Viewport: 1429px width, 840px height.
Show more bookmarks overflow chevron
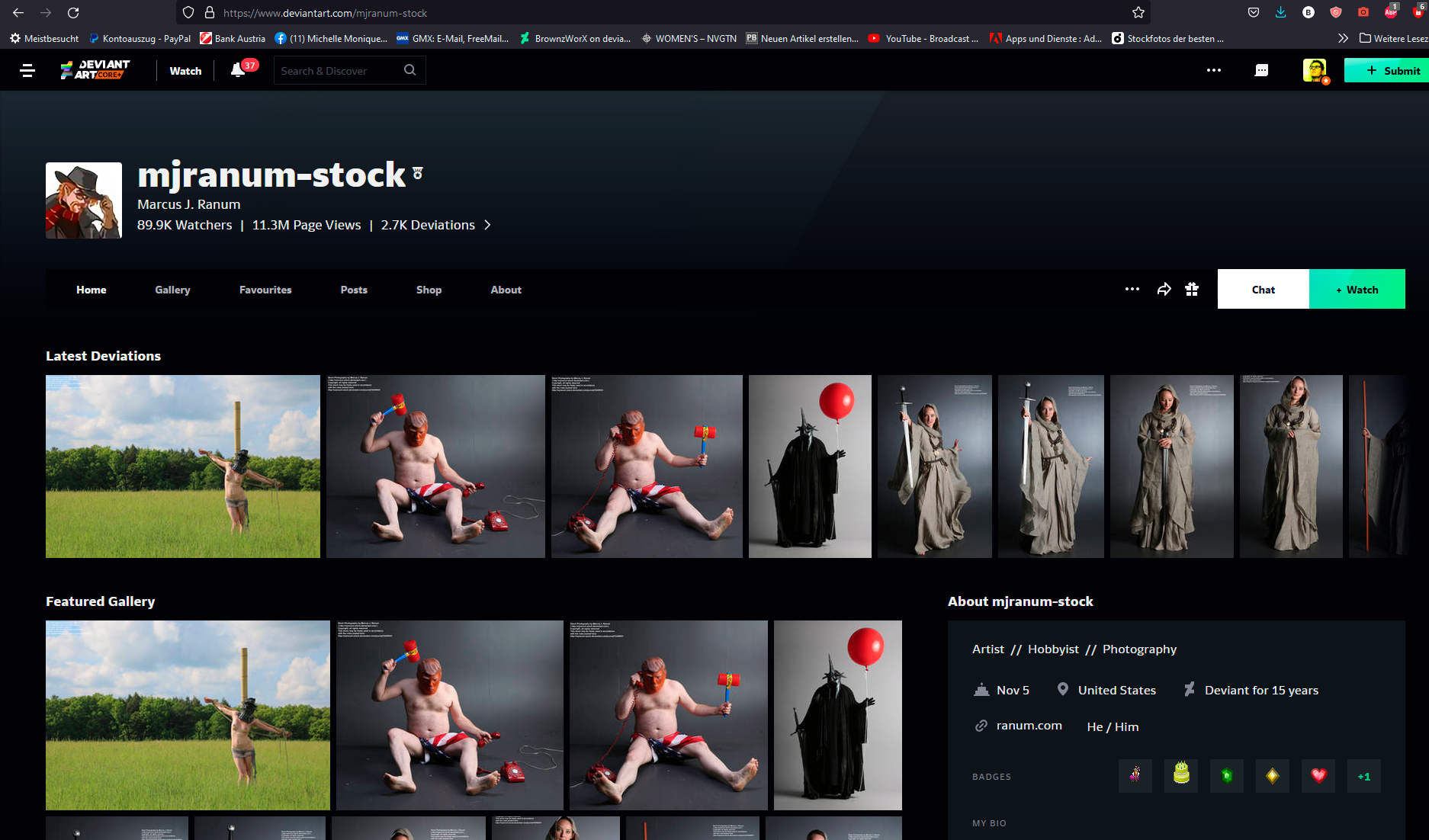(x=1342, y=38)
